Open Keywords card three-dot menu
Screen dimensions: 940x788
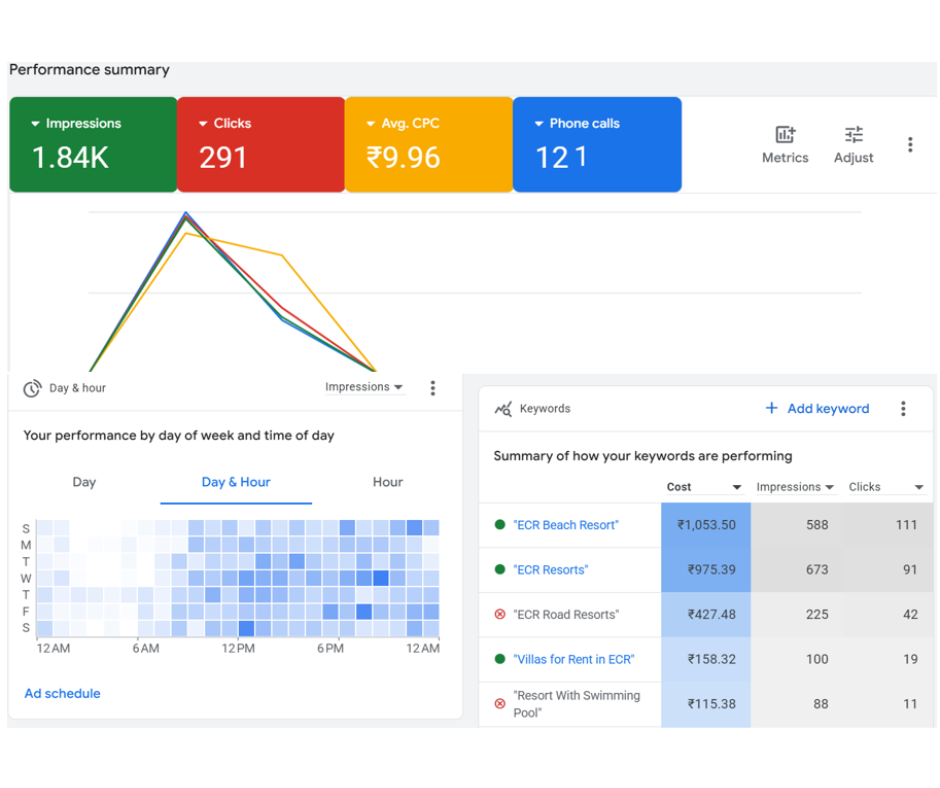click(903, 409)
